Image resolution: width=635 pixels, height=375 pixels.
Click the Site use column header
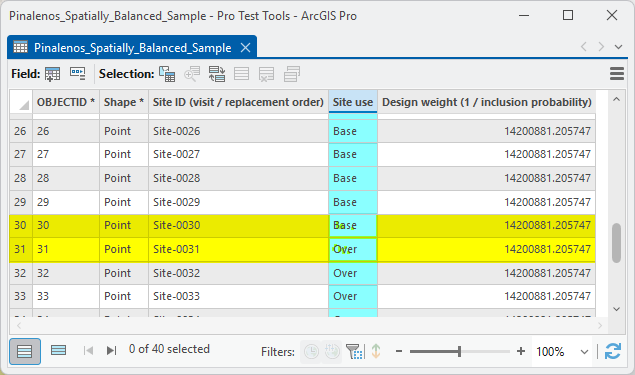pyautogui.click(x=353, y=102)
